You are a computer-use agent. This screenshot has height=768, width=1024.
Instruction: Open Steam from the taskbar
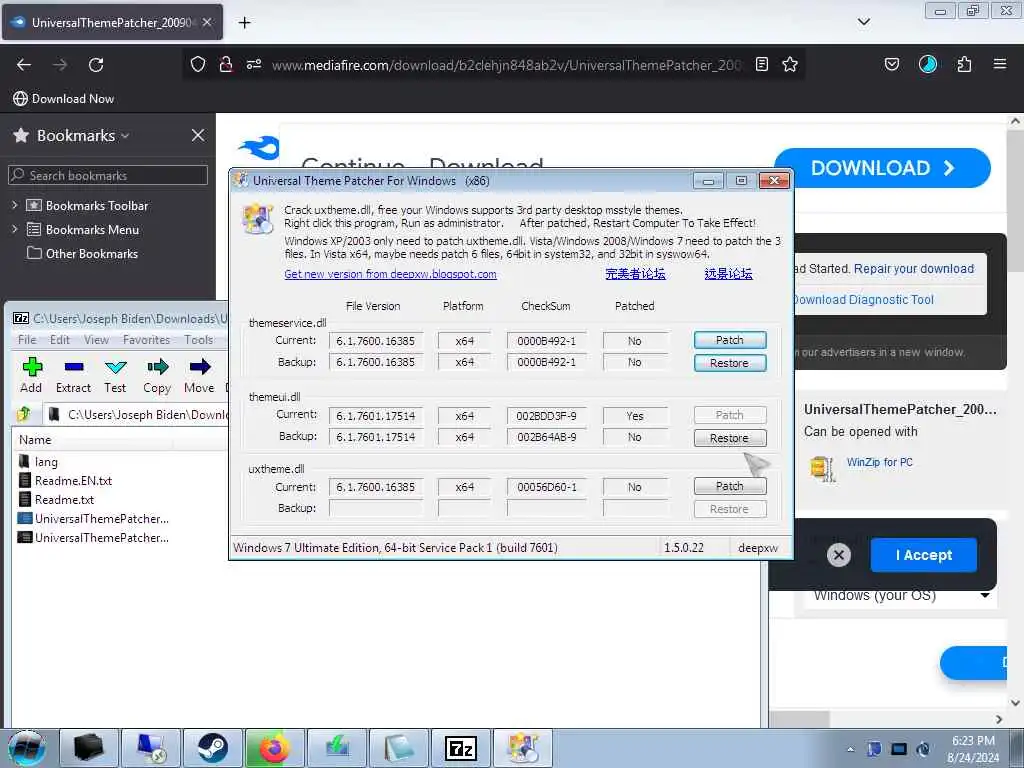click(x=213, y=748)
